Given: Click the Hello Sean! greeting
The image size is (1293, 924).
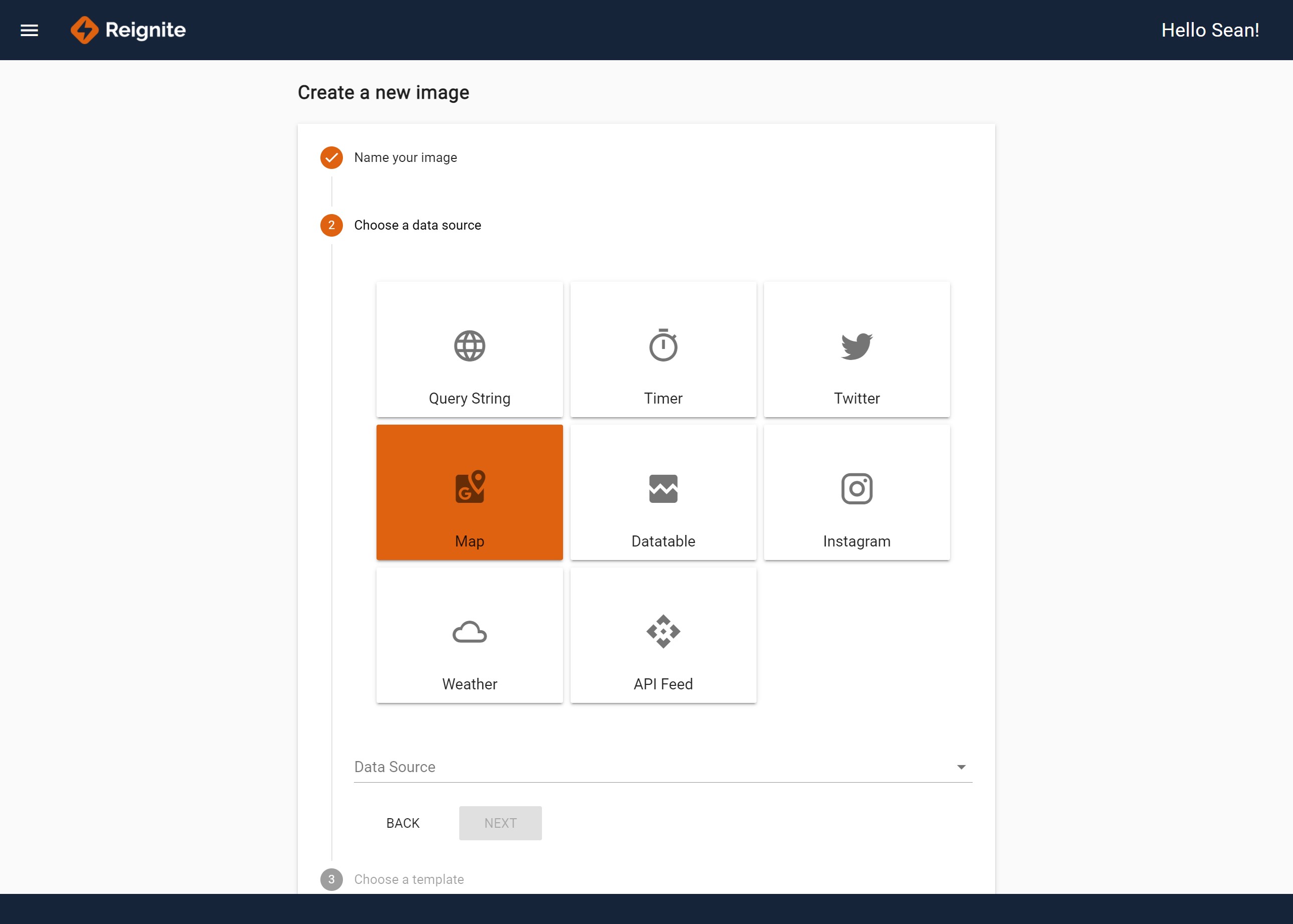Looking at the screenshot, I should pos(1209,30).
